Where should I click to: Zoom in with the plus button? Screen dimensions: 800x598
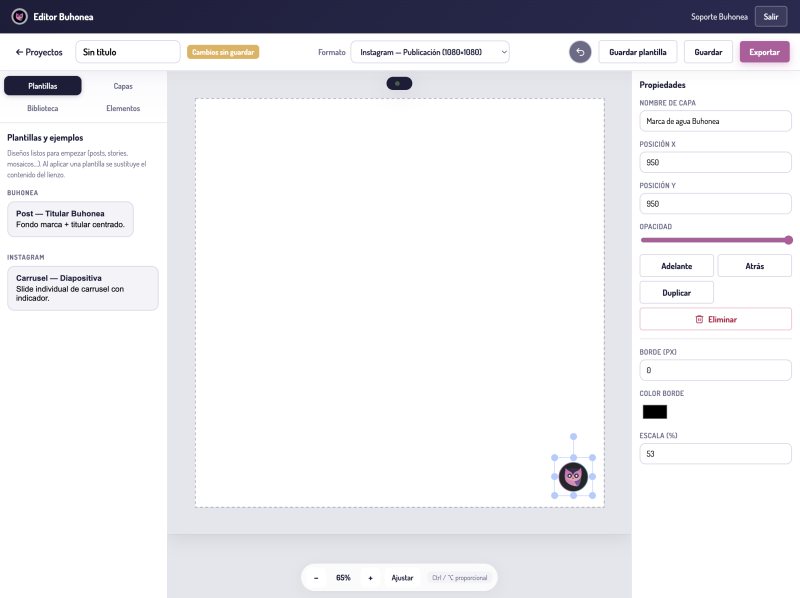pyautogui.click(x=370, y=578)
